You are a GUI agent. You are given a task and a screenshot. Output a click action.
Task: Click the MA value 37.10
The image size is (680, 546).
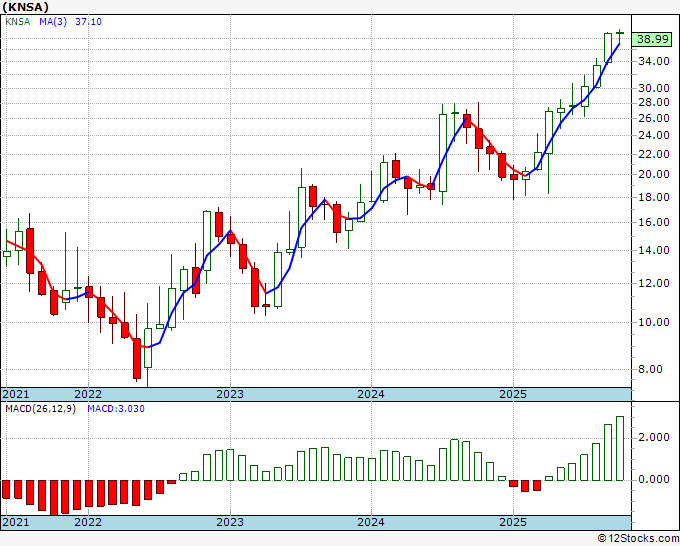click(88, 22)
